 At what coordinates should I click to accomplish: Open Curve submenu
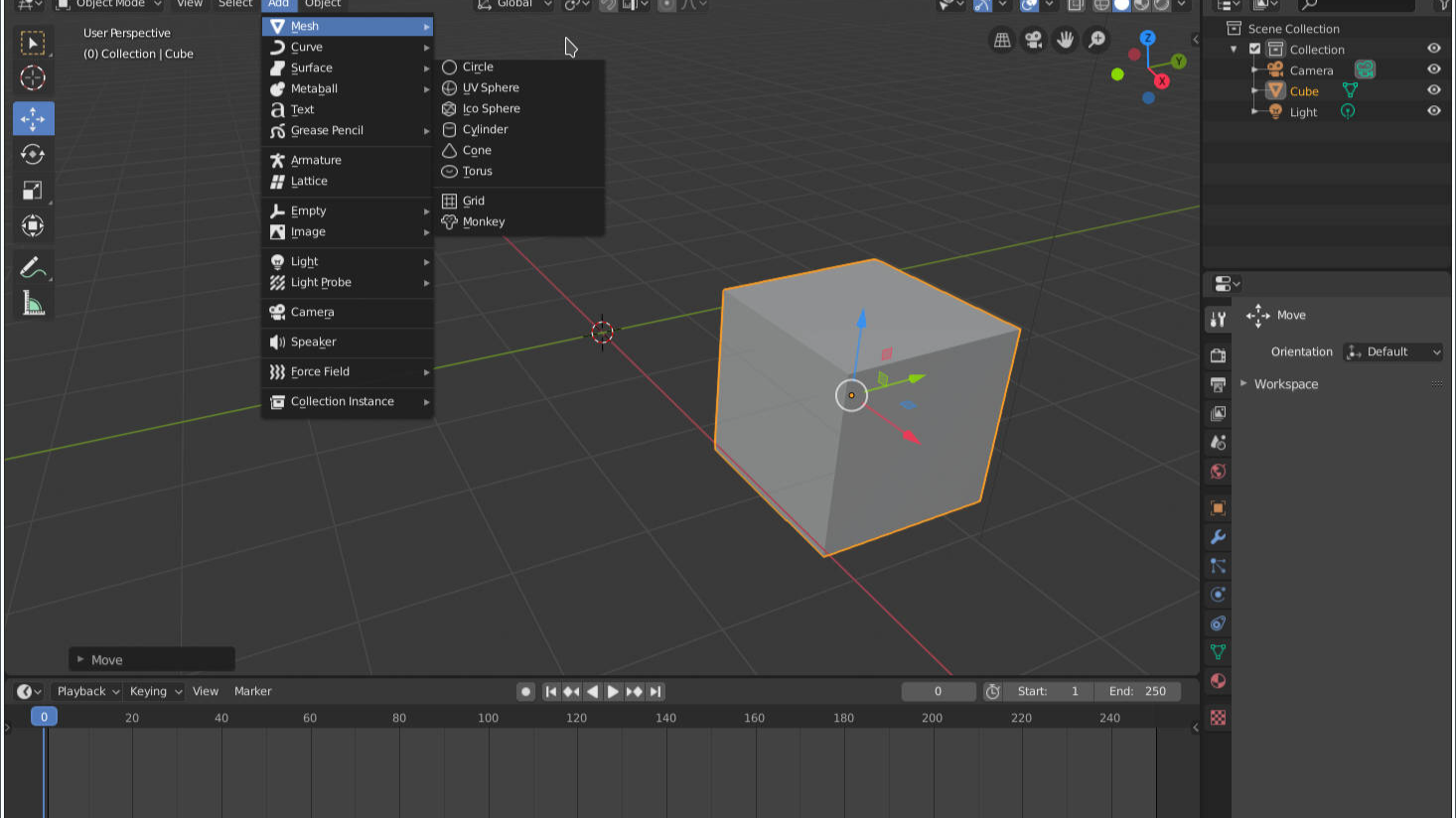tap(348, 47)
